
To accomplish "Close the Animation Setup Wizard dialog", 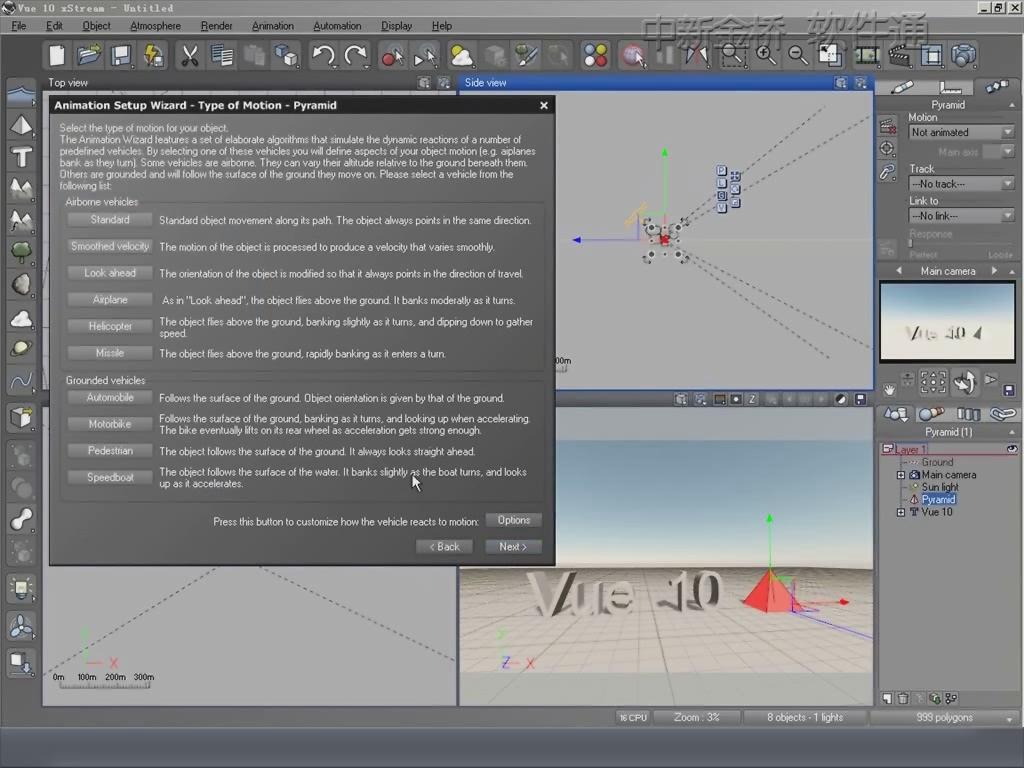I will [544, 105].
